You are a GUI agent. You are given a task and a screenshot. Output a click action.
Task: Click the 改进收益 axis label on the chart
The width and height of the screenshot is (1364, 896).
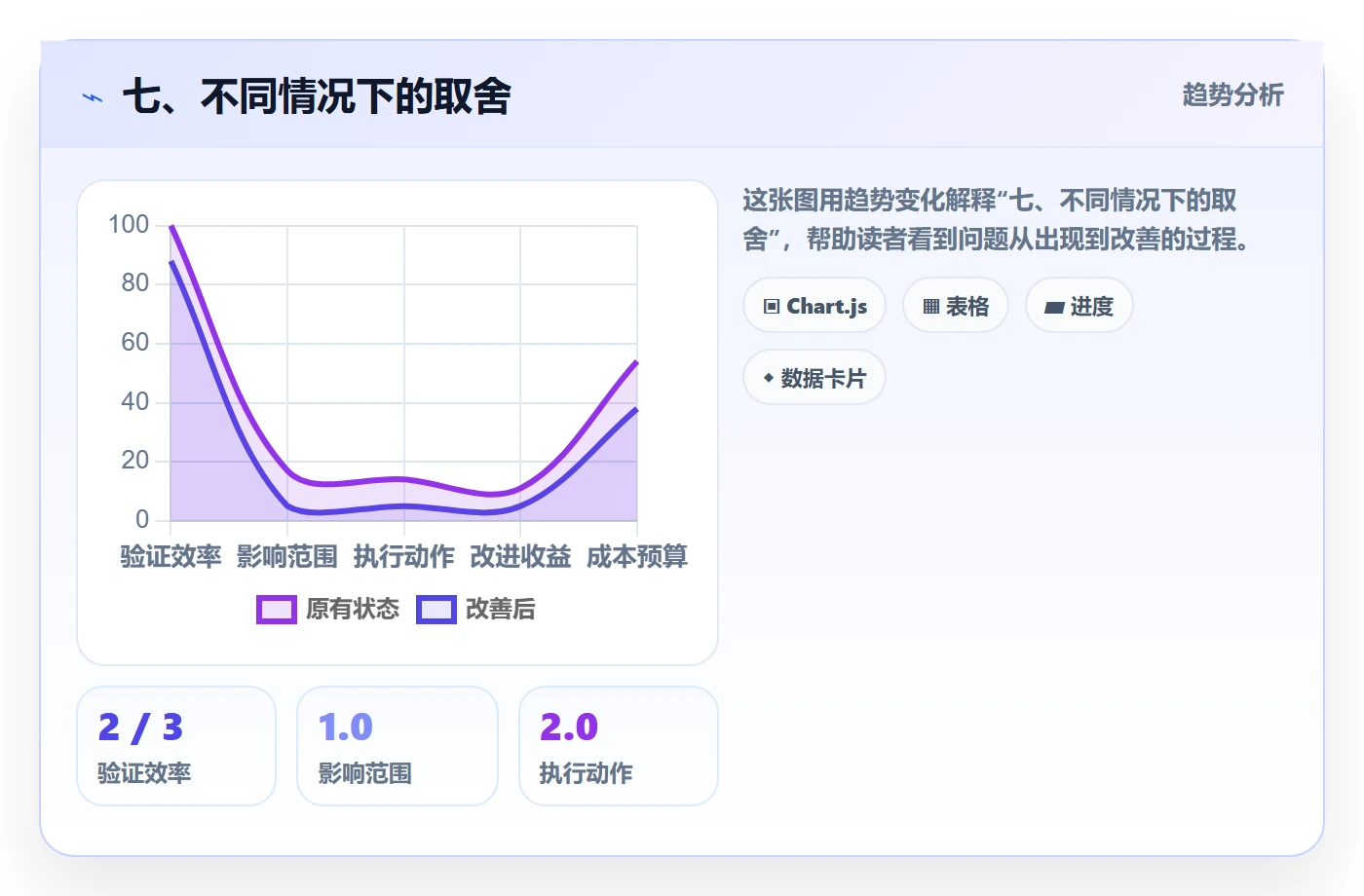click(520, 556)
